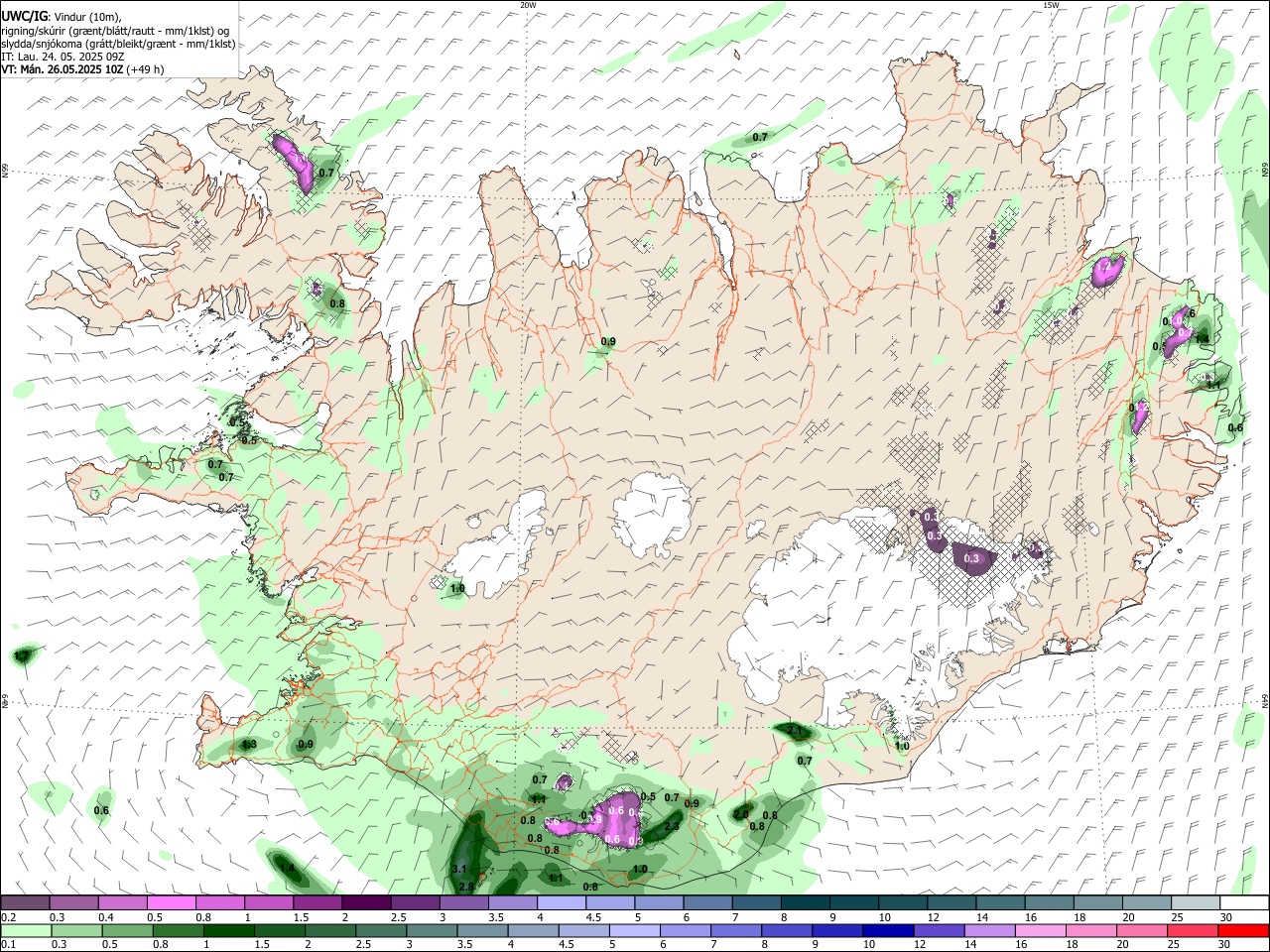
Task: Click rain legend swatch between 3.5 and 4
Action: pos(482,931)
